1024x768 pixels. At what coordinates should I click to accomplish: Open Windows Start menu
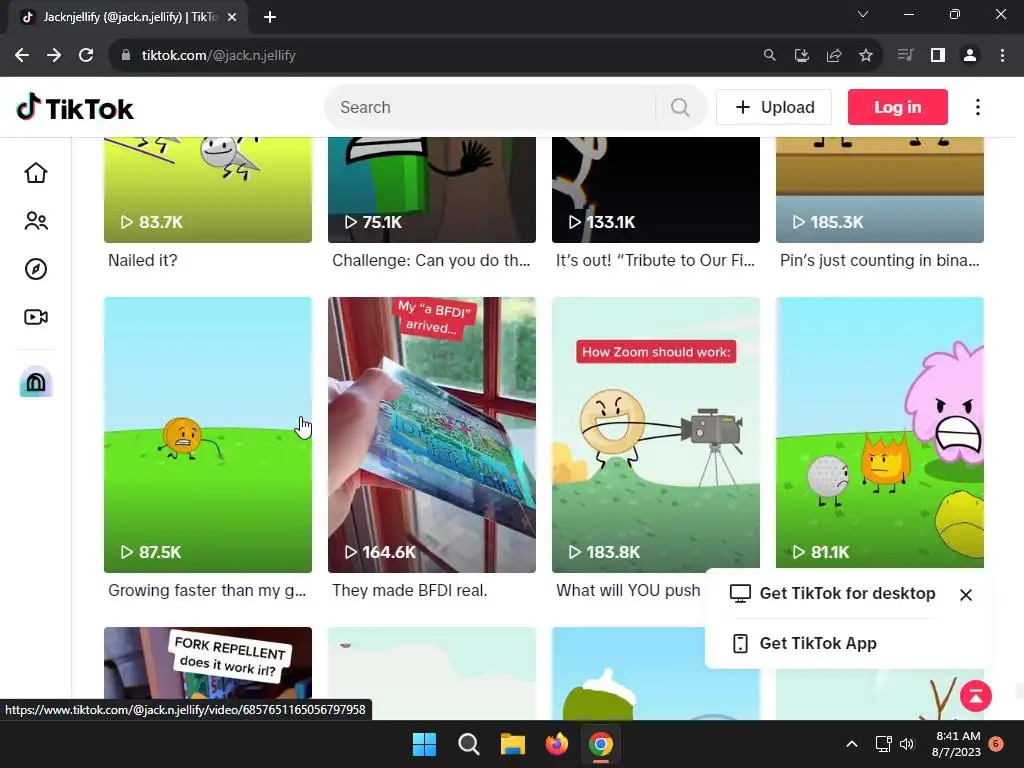[424, 744]
